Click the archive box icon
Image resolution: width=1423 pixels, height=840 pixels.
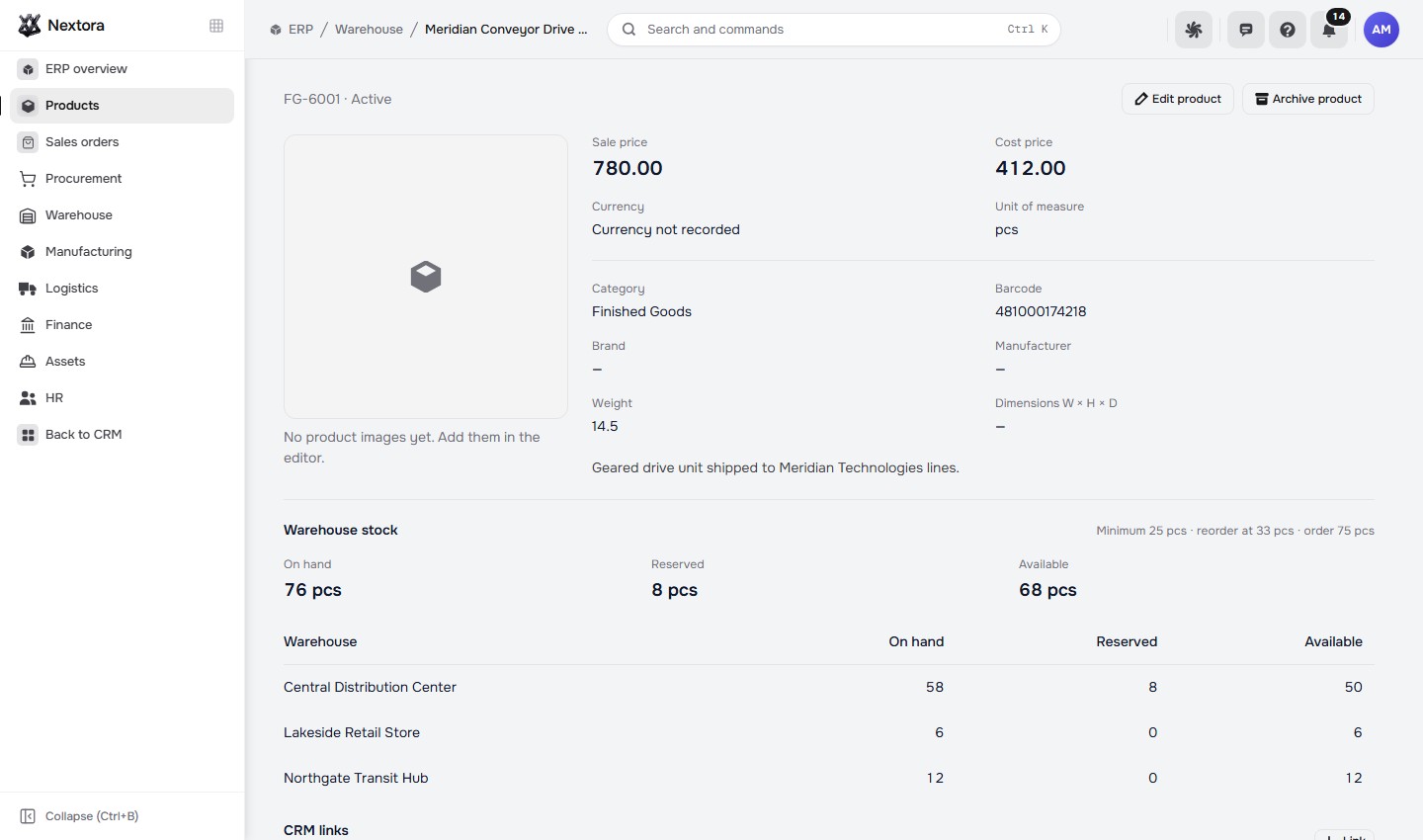click(x=1262, y=99)
